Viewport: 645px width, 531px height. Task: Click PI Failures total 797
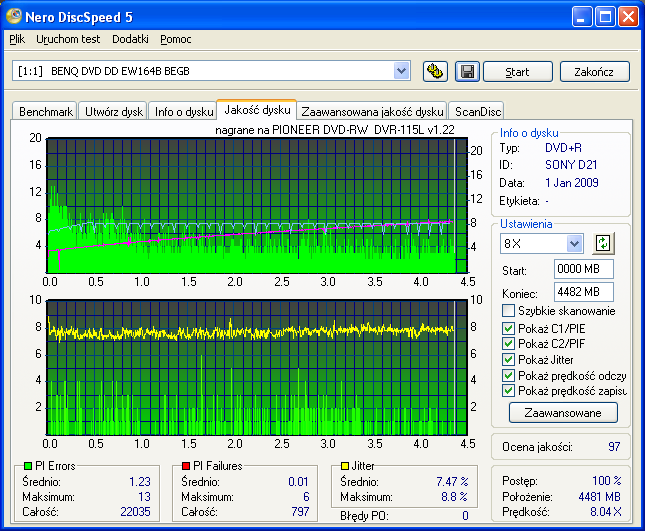300,512
